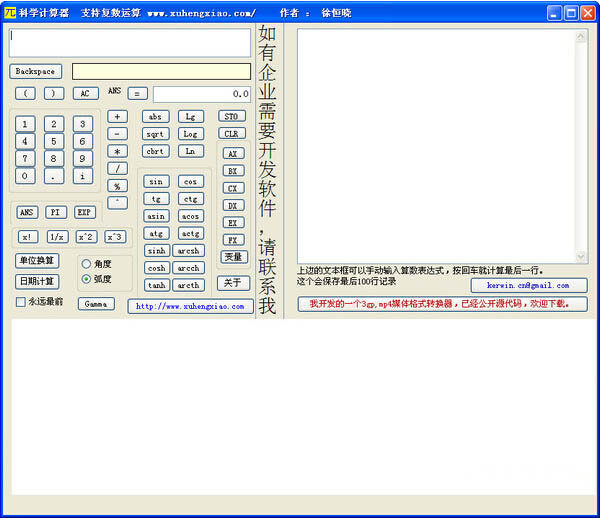601x518 pixels.
Task: Open the www.xuhengxiao.com website link
Action: [190, 306]
